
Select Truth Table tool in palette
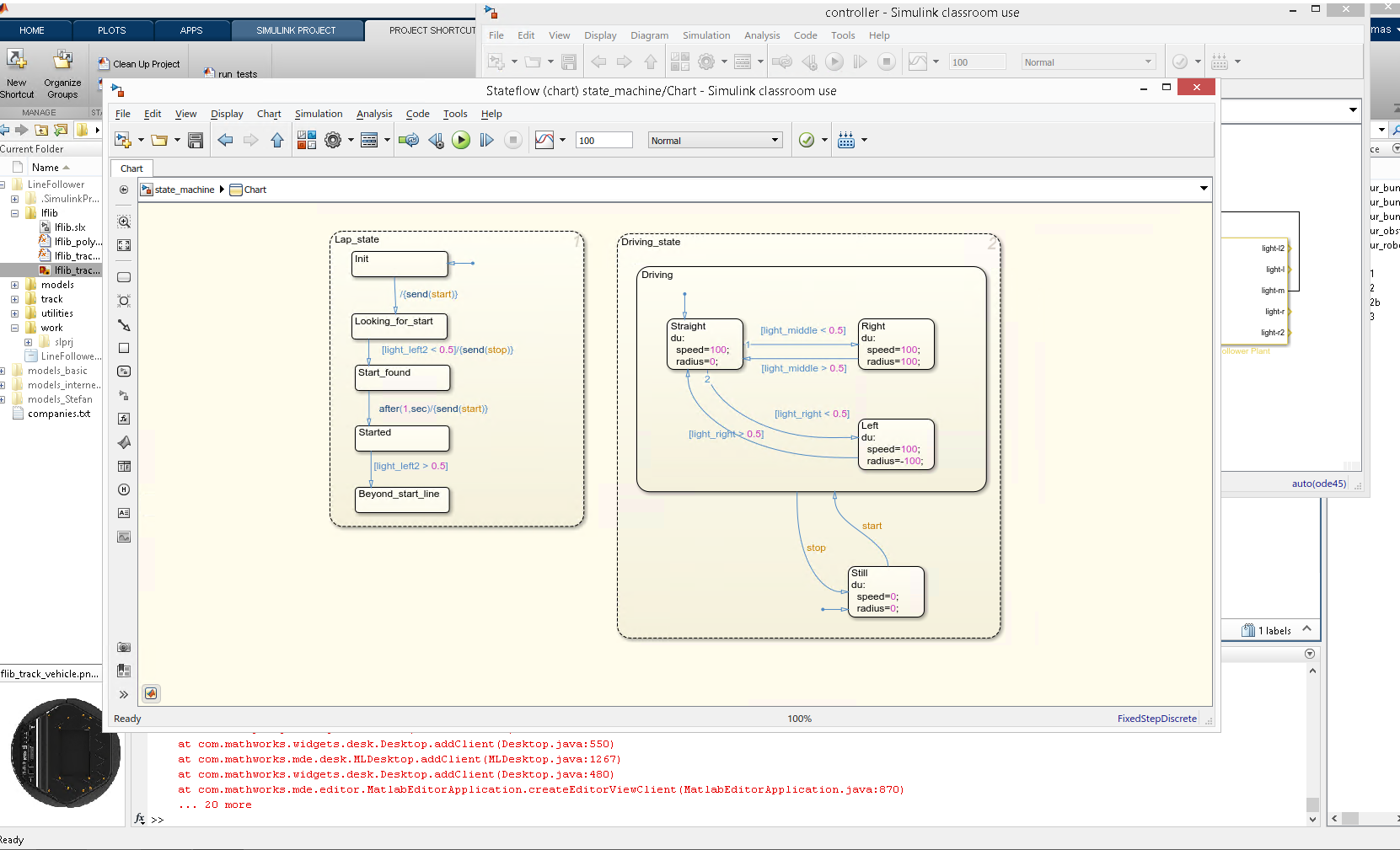pyautogui.click(x=124, y=466)
